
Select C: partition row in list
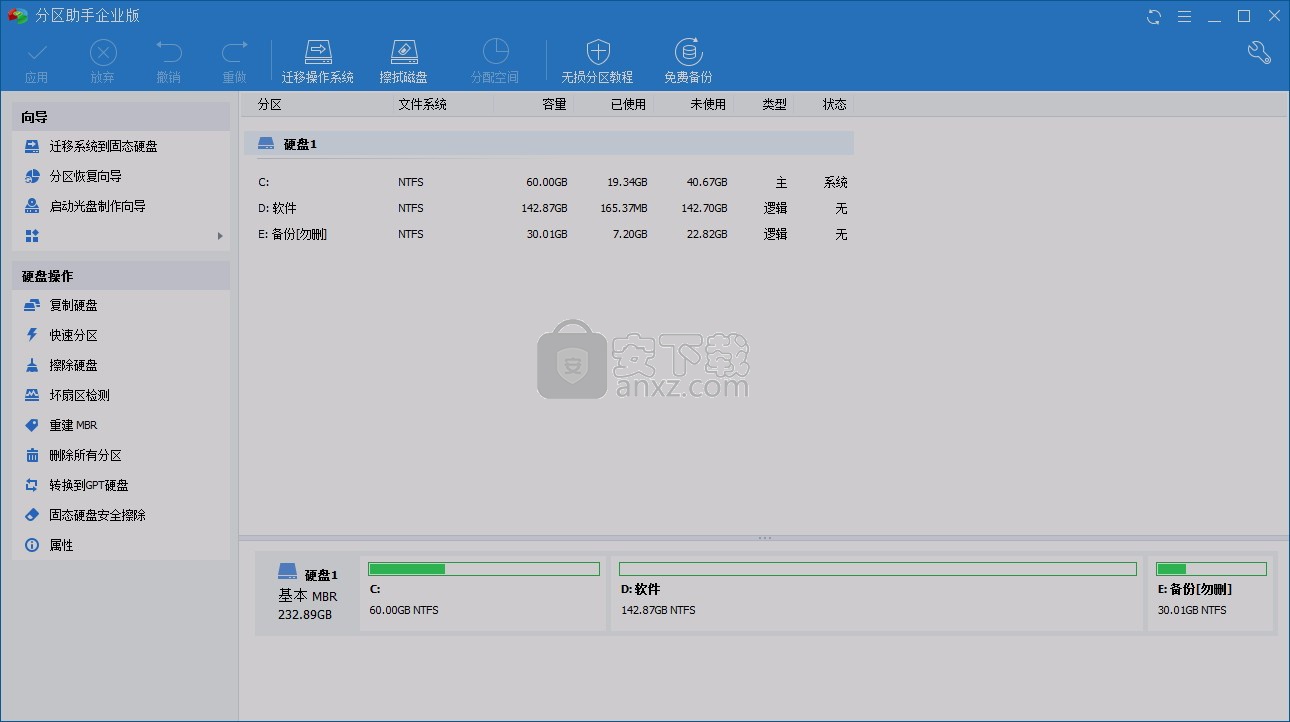pyautogui.click(x=549, y=182)
